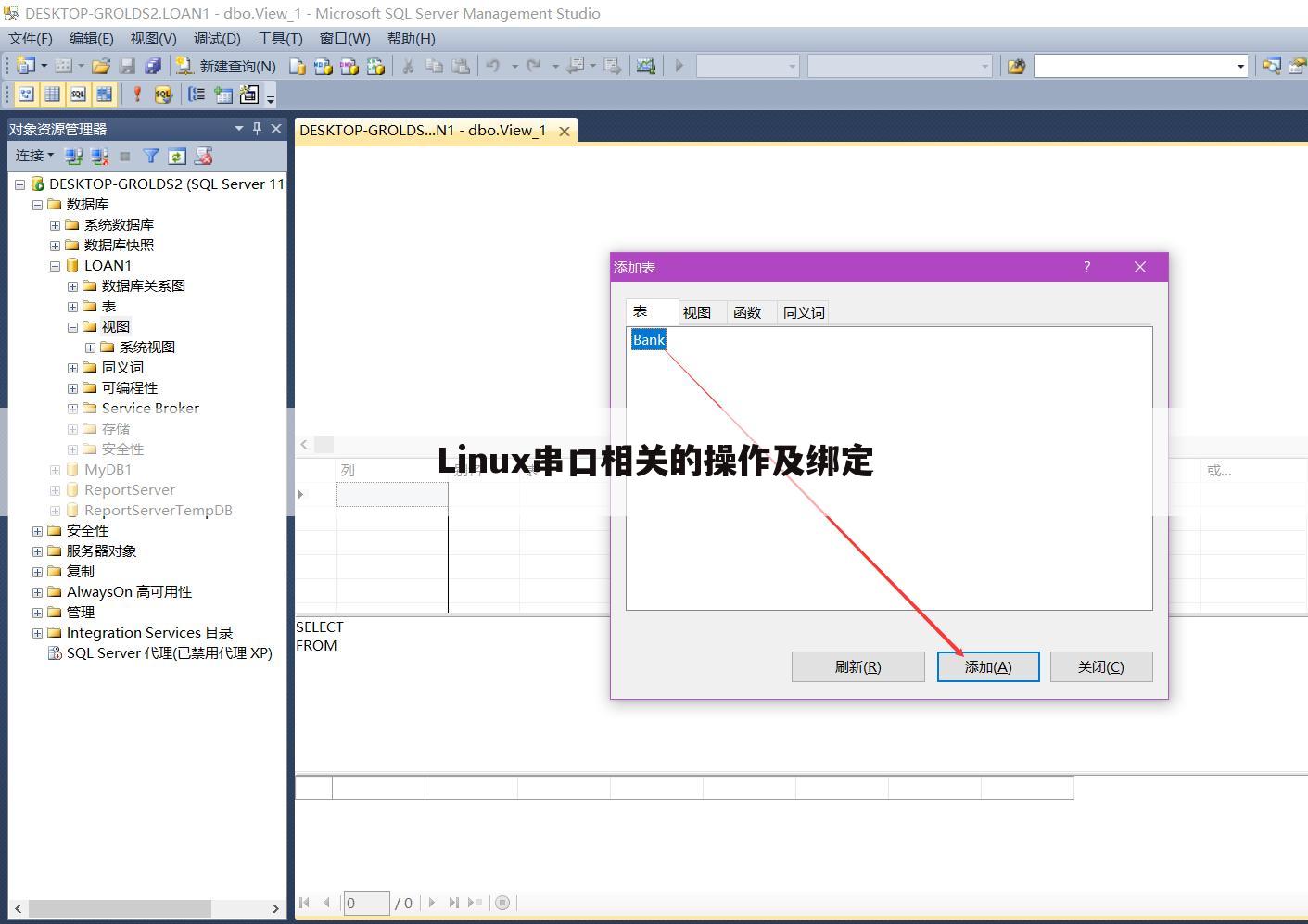Click the Add Table icon in designer toolbar
The height and width of the screenshot is (924, 1308).
222,94
